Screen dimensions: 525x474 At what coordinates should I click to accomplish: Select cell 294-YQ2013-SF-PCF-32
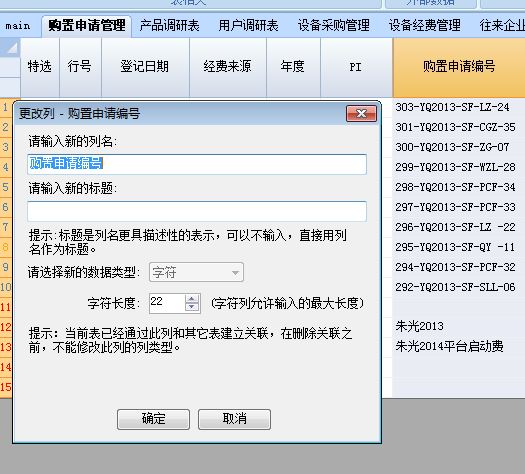pyautogui.click(x=459, y=267)
